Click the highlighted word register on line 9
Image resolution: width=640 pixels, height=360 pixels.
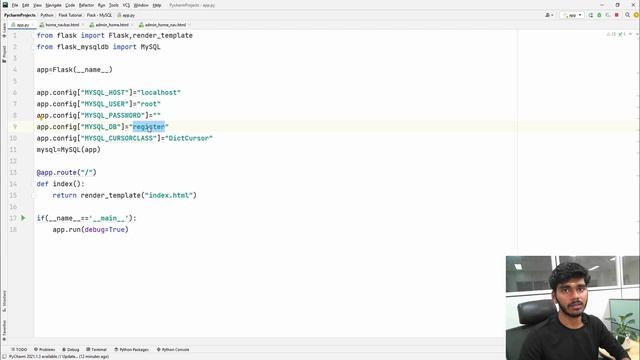[149, 127]
